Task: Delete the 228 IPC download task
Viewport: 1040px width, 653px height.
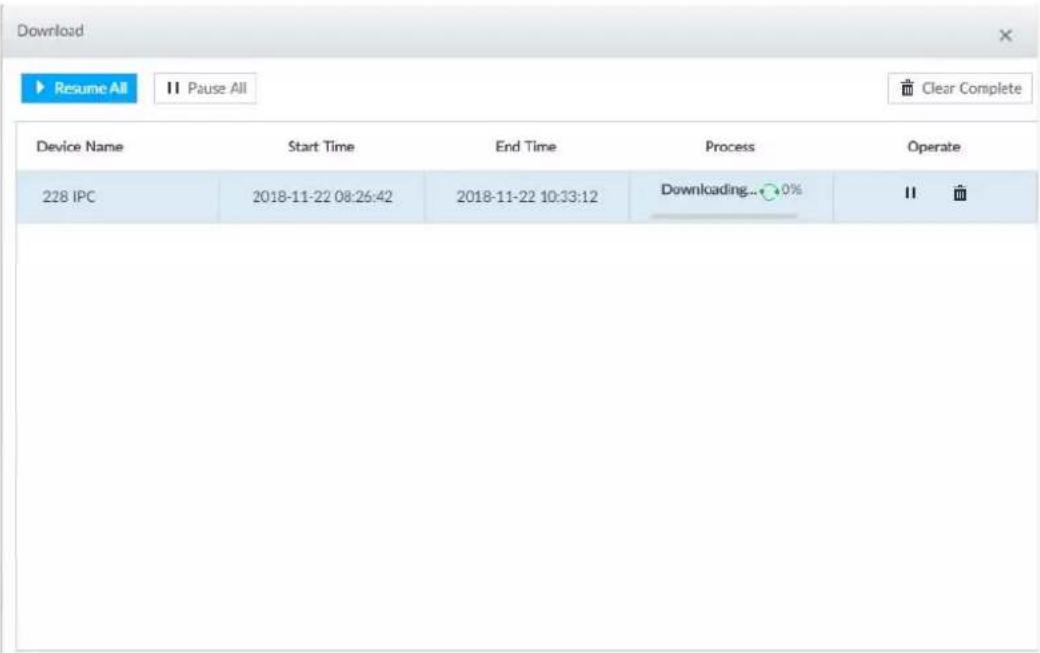Action: pyautogui.click(x=960, y=193)
